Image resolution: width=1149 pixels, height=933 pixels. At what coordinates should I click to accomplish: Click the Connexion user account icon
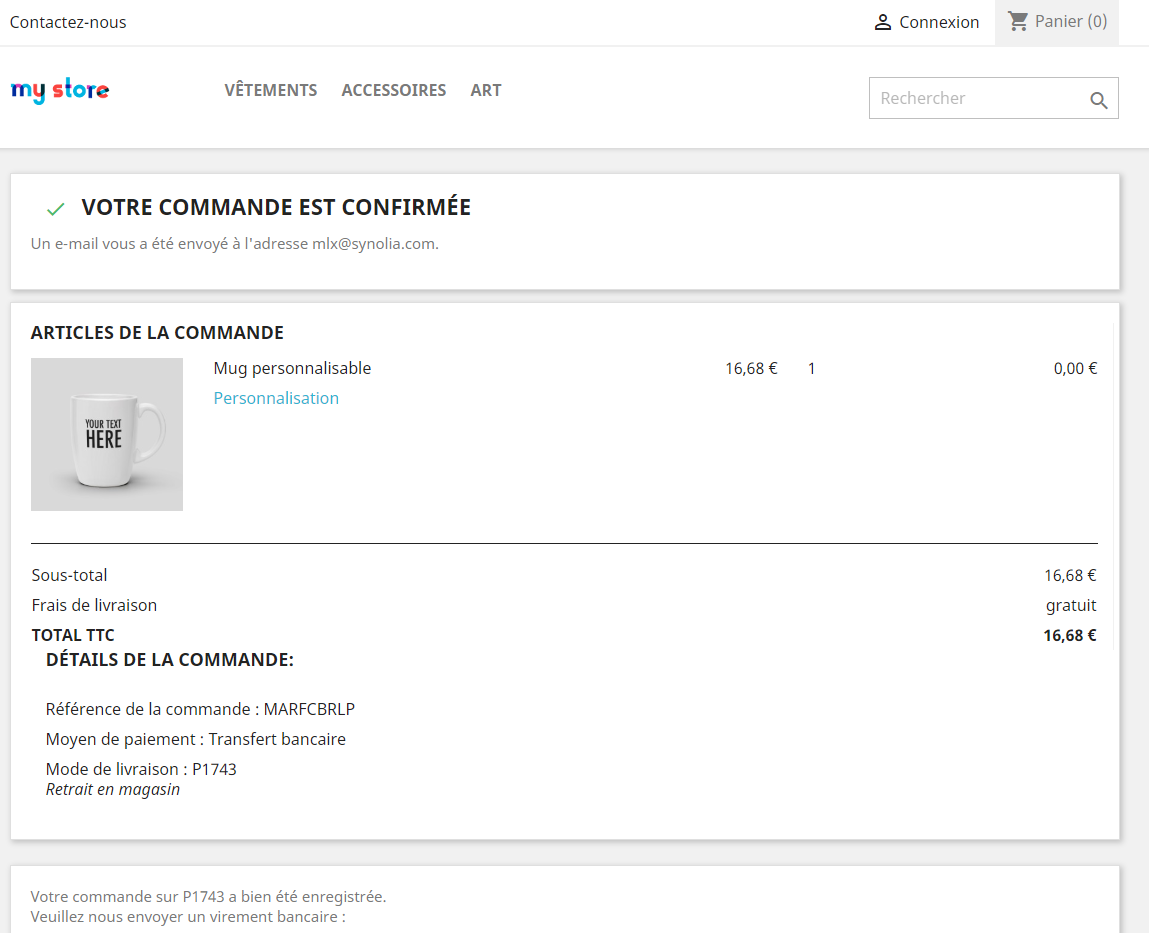click(x=881, y=21)
